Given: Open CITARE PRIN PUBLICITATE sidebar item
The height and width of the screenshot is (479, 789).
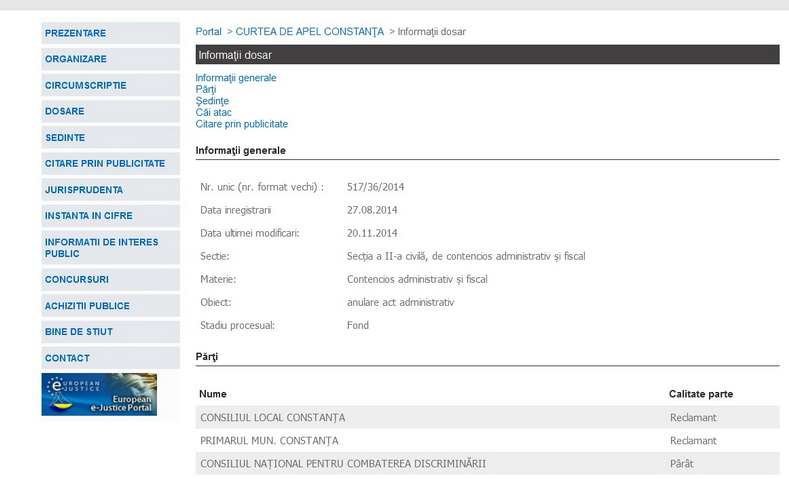Looking at the screenshot, I should coord(104,163).
